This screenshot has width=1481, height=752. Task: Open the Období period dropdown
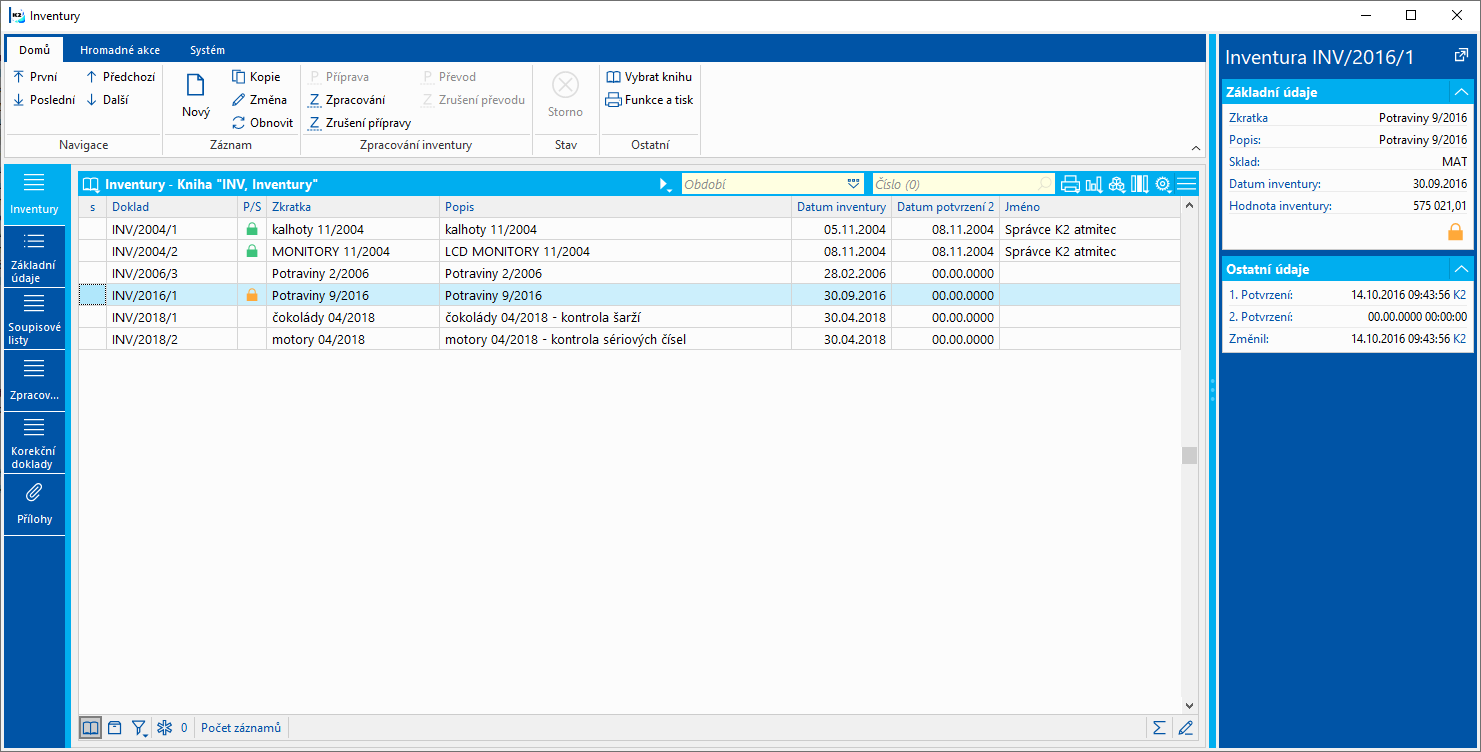click(x=853, y=184)
